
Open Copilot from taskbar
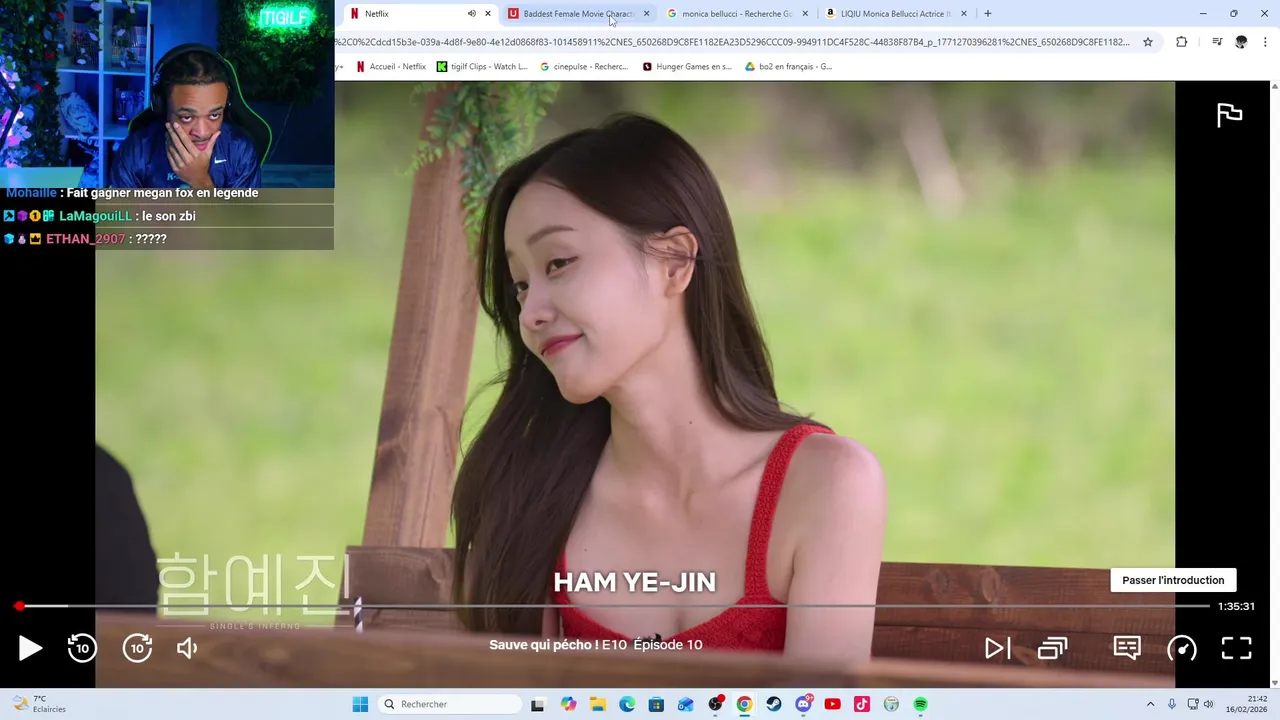click(568, 704)
